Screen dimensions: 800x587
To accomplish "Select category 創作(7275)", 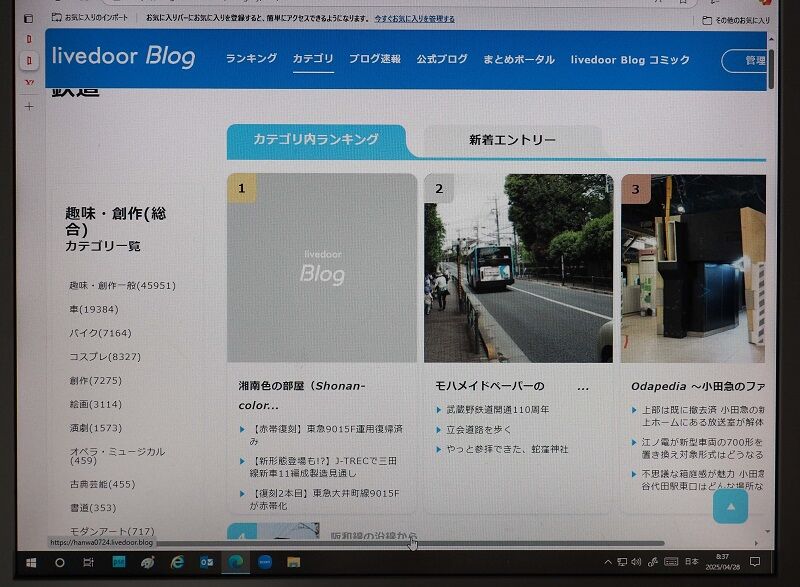I will click(x=95, y=380).
